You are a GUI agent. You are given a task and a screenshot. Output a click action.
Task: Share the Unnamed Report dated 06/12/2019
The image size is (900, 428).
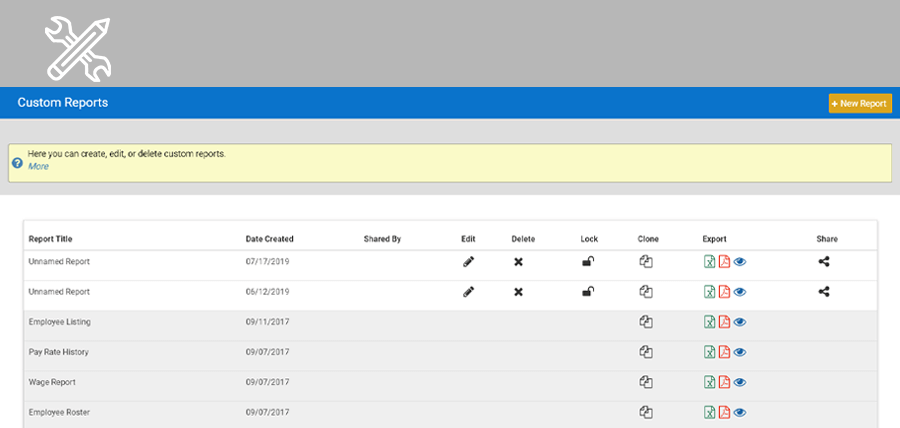[824, 292]
